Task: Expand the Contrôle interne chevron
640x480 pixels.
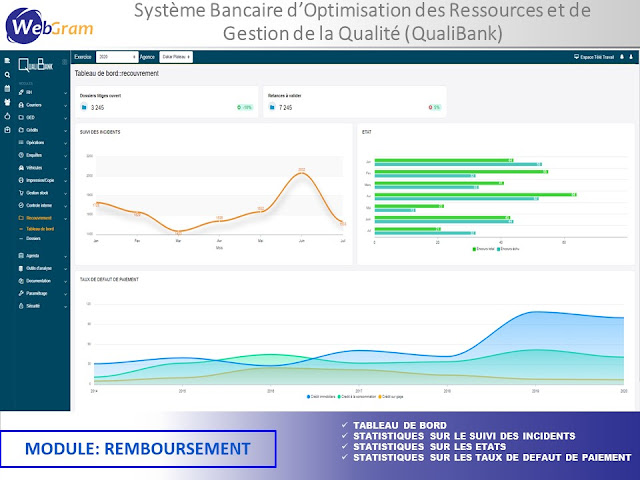Action: 65,206
